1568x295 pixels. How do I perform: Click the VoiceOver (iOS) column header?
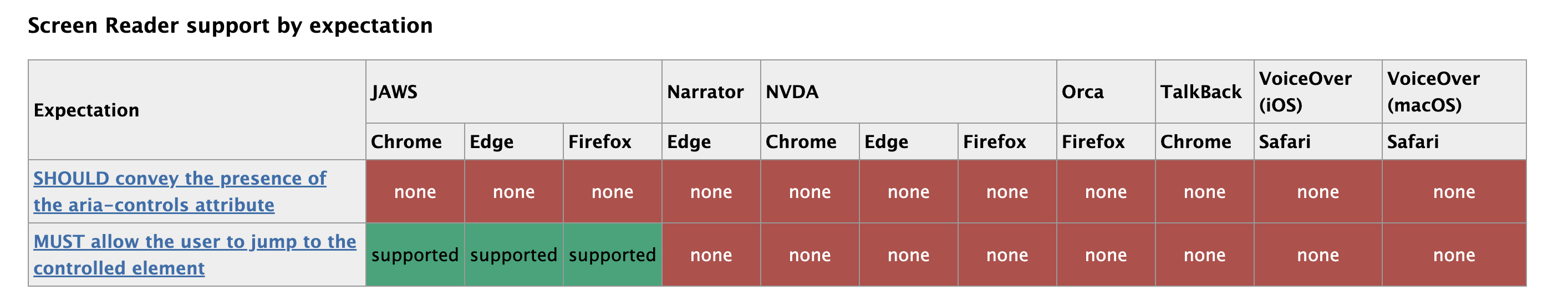coord(1305,92)
